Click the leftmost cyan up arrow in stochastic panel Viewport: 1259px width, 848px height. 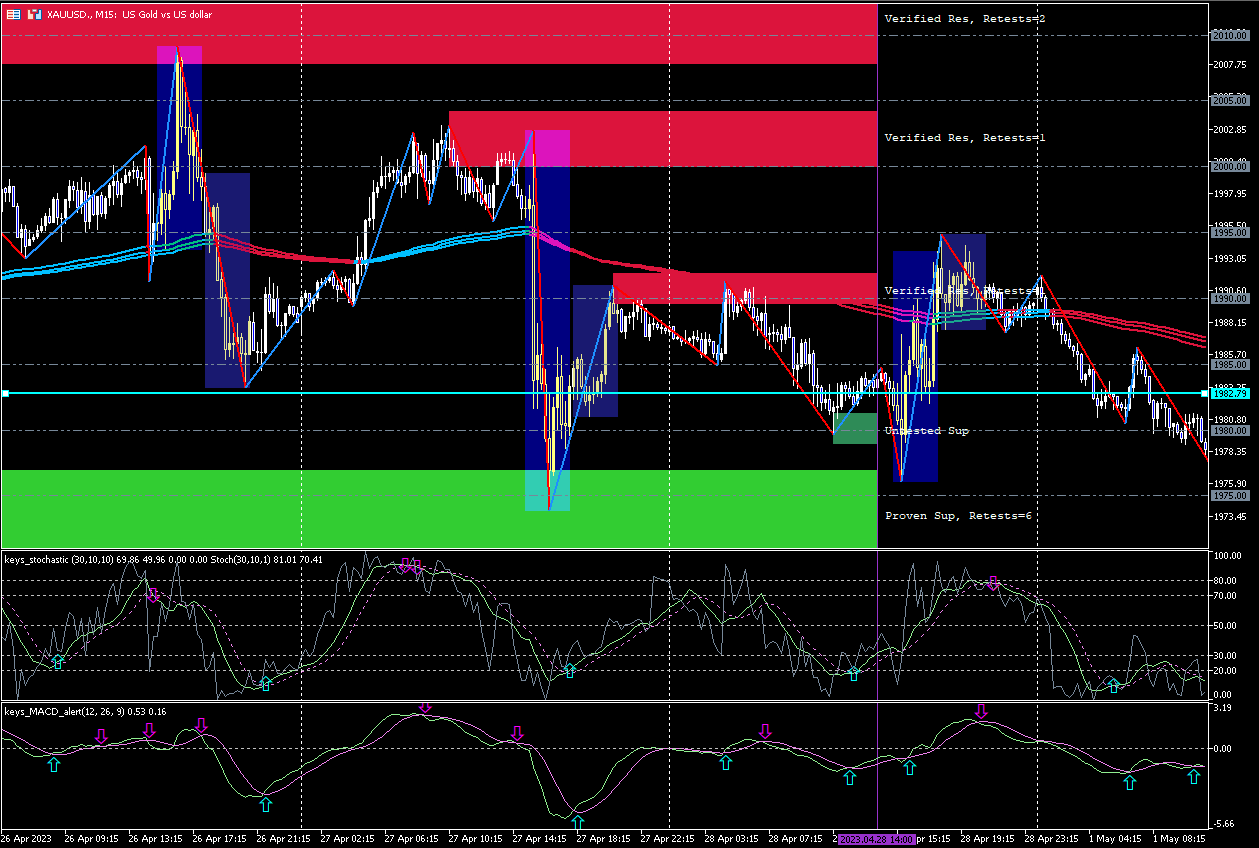tap(58, 662)
